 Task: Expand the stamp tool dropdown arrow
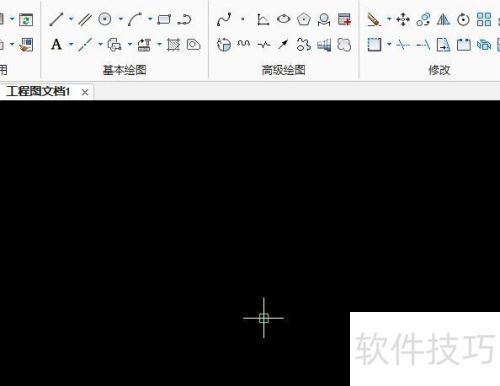tap(159, 44)
